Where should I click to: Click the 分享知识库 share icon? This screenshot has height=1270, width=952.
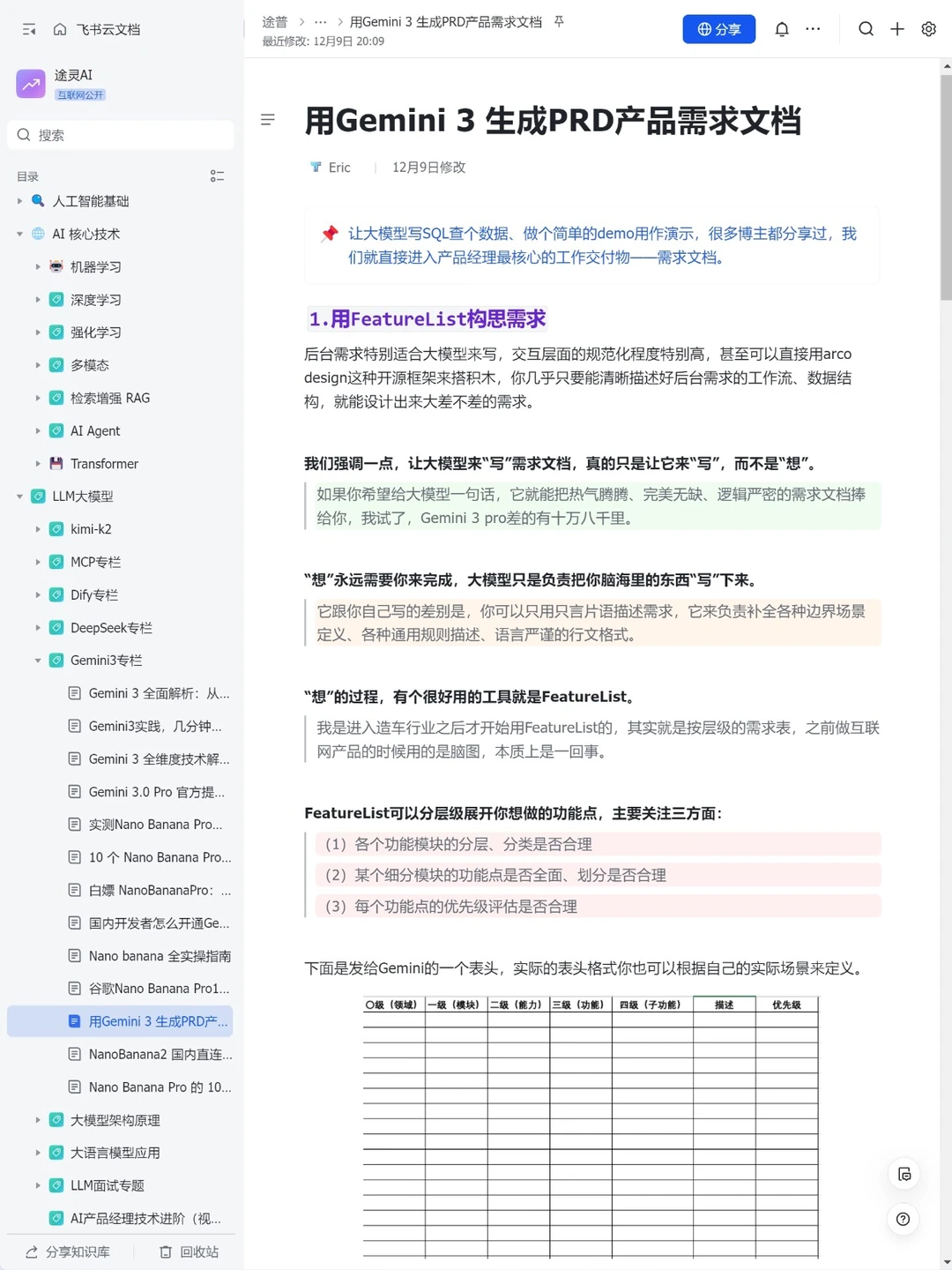(x=32, y=1252)
